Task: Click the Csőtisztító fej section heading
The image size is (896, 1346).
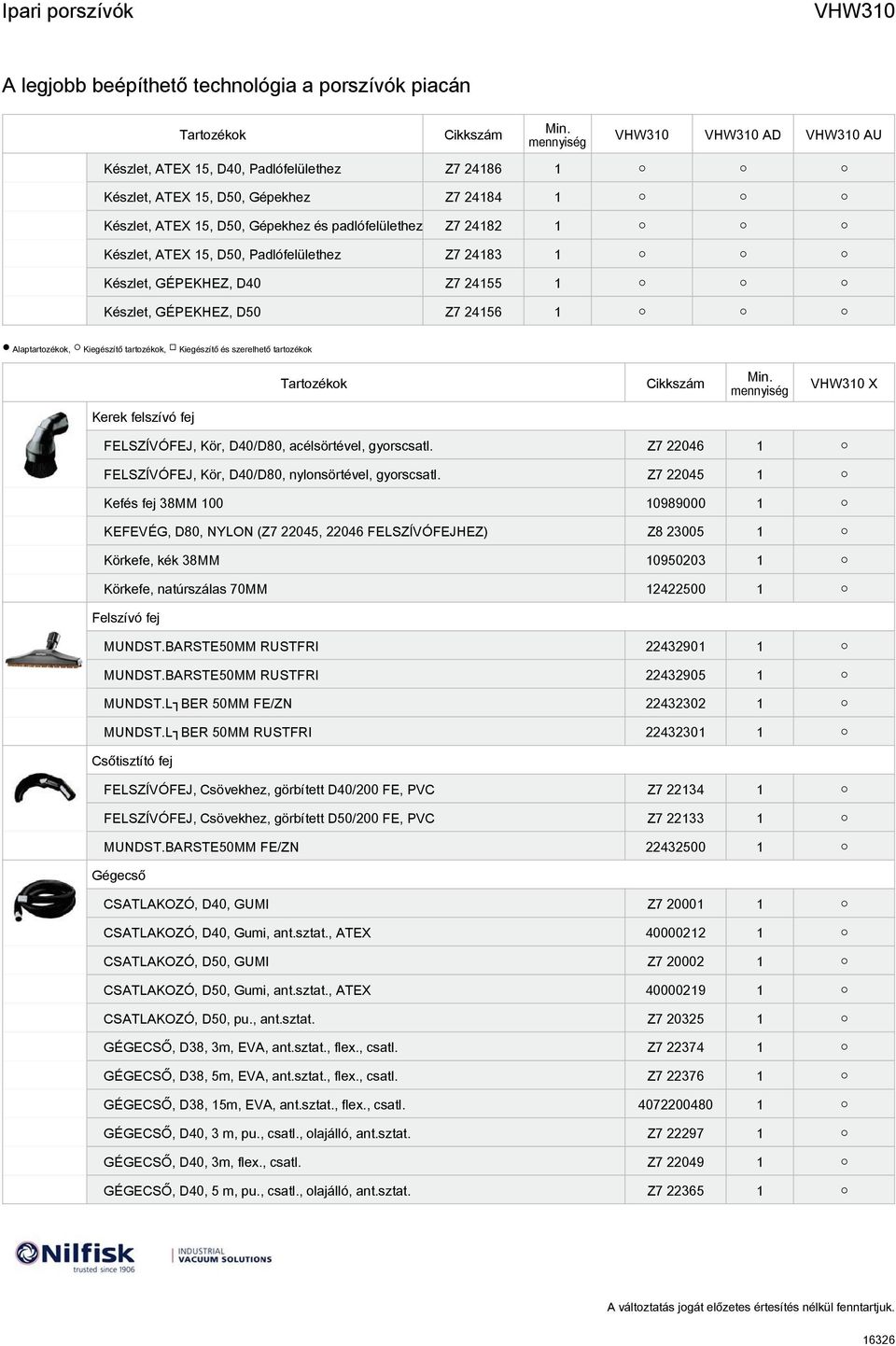Action: coord(132,761)
